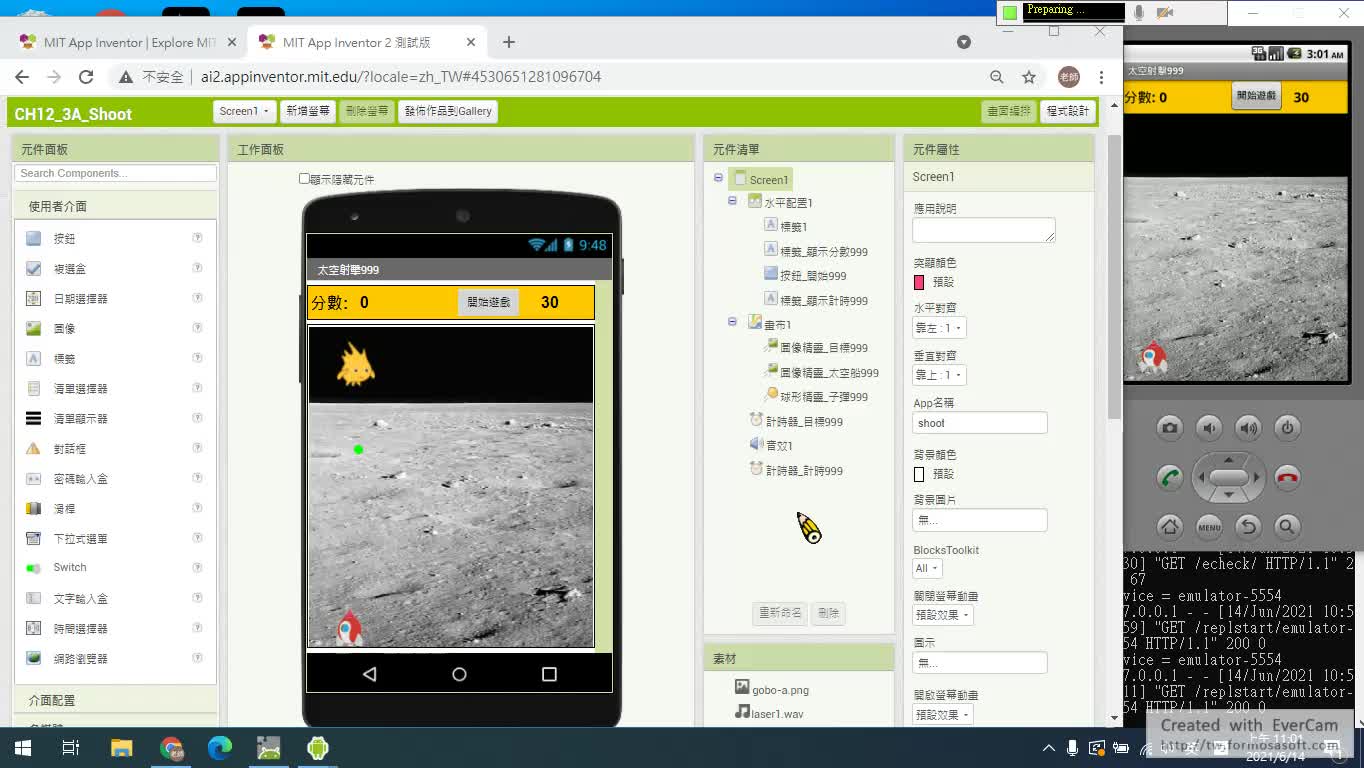Open Chrome's three-dot menu
This screenshot has width=1364, height=768.
(x=1101, y=77)
